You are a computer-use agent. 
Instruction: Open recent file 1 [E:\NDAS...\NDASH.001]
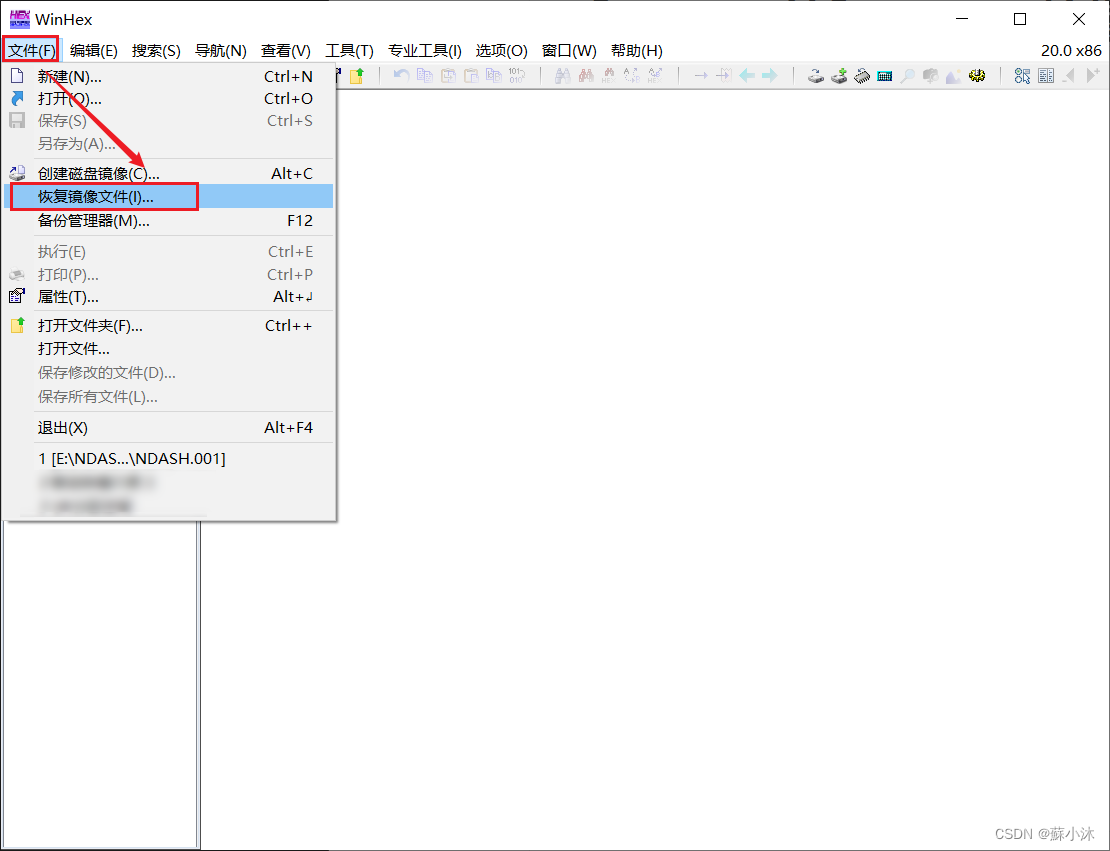(168, 459)
